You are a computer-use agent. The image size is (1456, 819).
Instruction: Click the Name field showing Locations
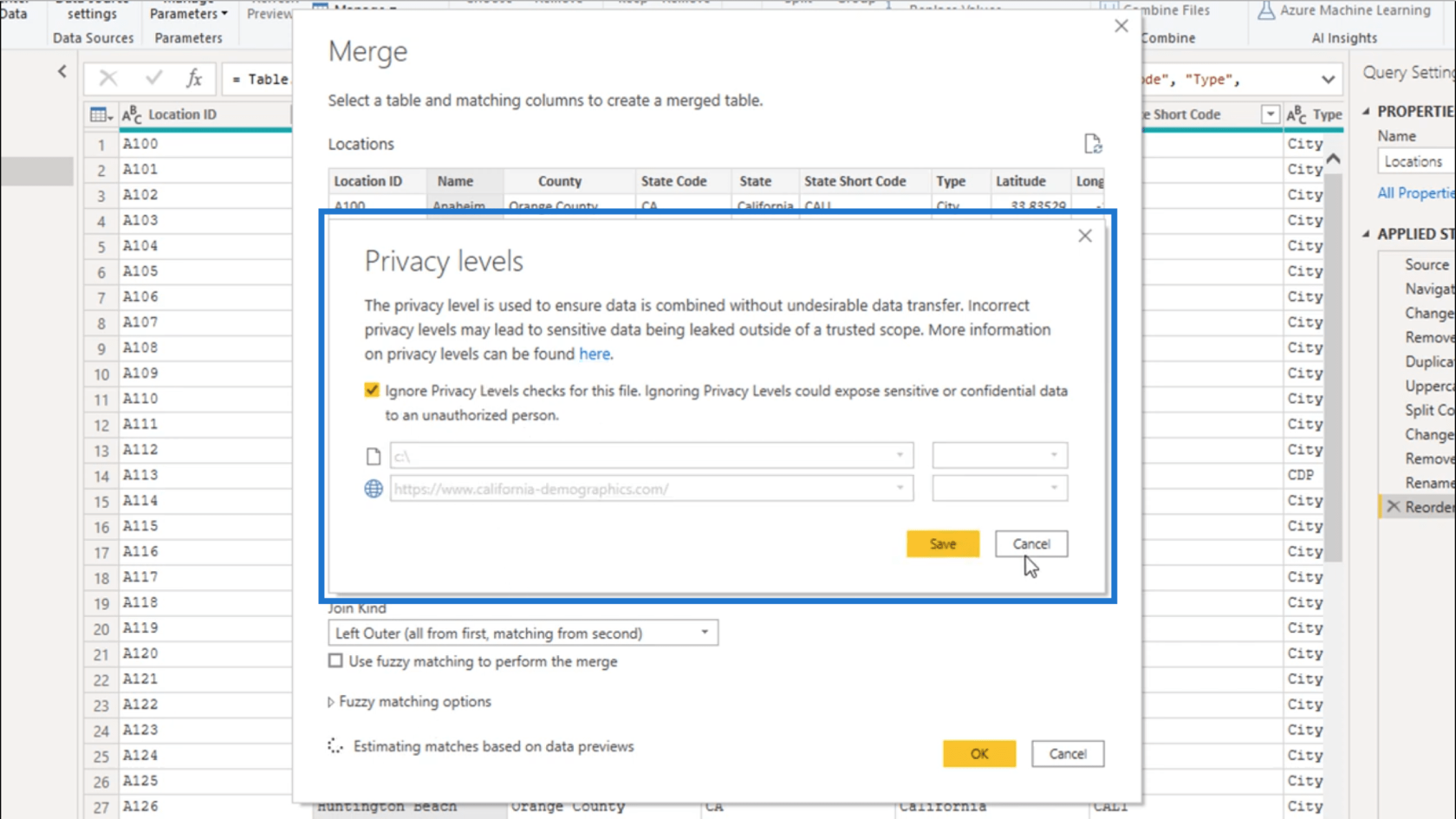click(x=1416, y=161)
